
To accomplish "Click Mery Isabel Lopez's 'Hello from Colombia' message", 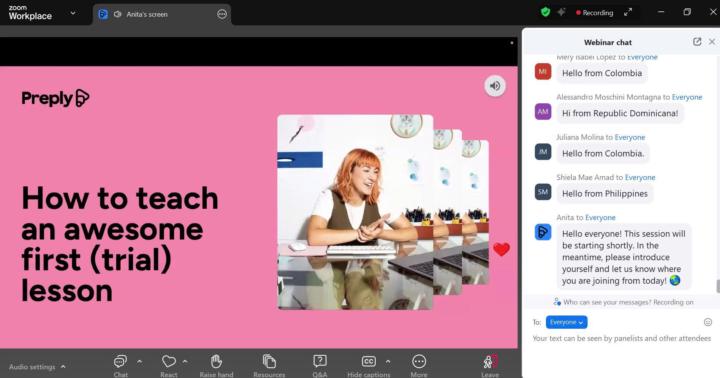I will pyautogui.click(x=602, y=73).
